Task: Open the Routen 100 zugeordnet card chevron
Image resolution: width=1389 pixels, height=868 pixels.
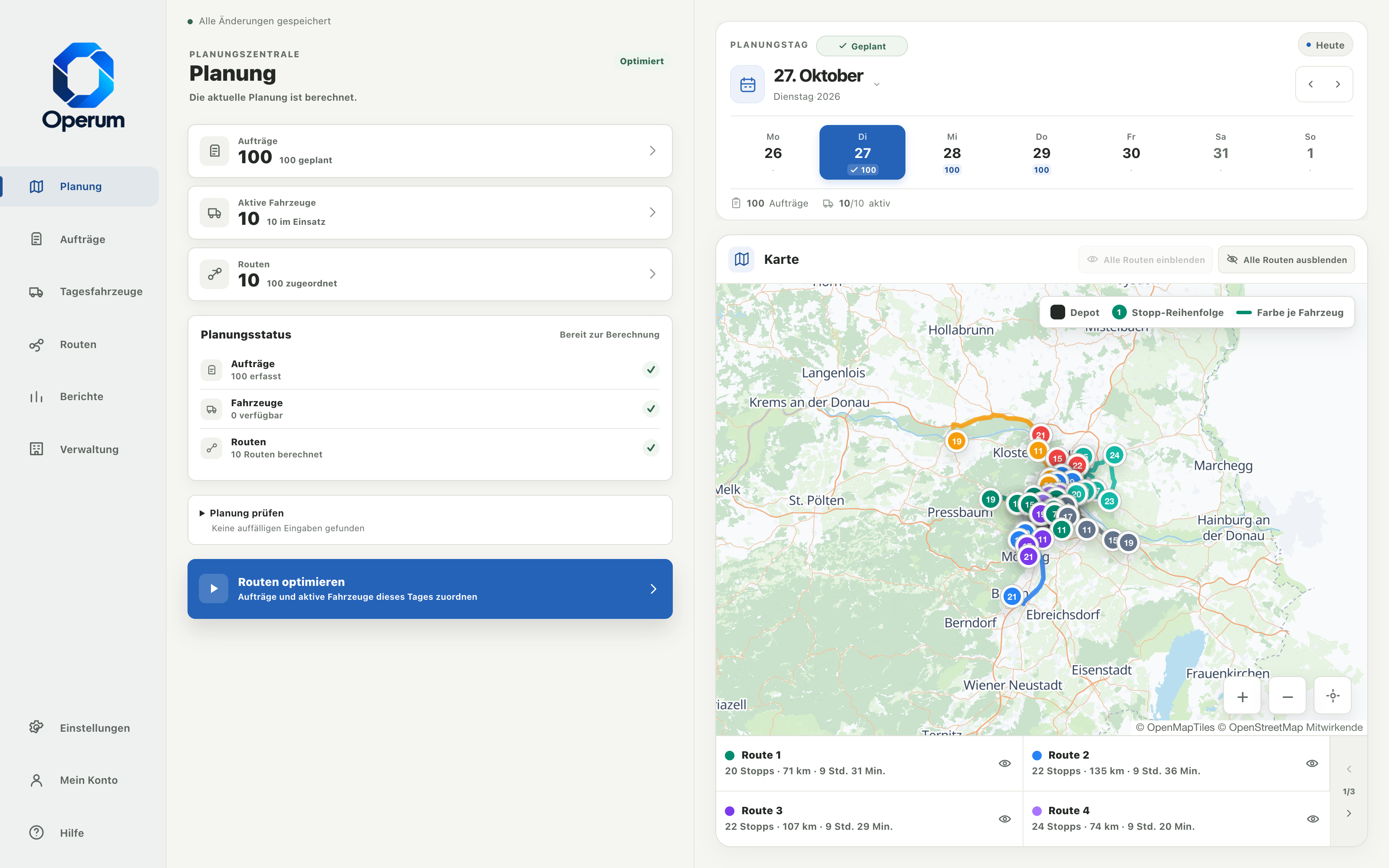Action: click(x=652, y=274)
